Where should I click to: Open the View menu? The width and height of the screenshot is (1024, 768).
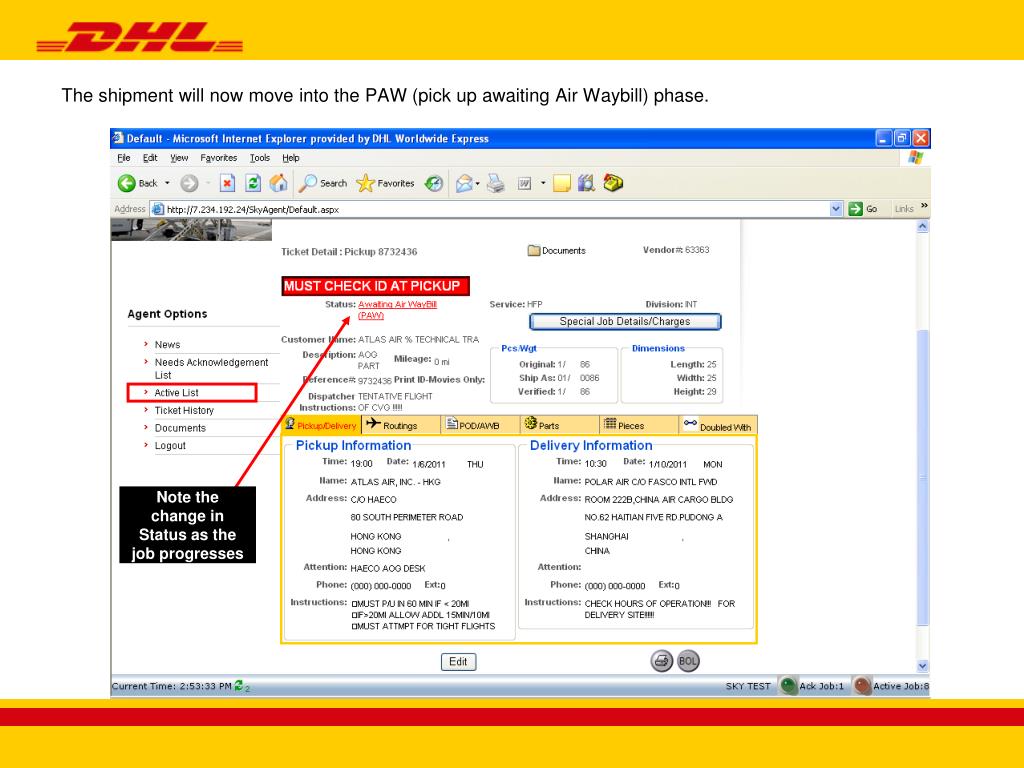[179, 158]
